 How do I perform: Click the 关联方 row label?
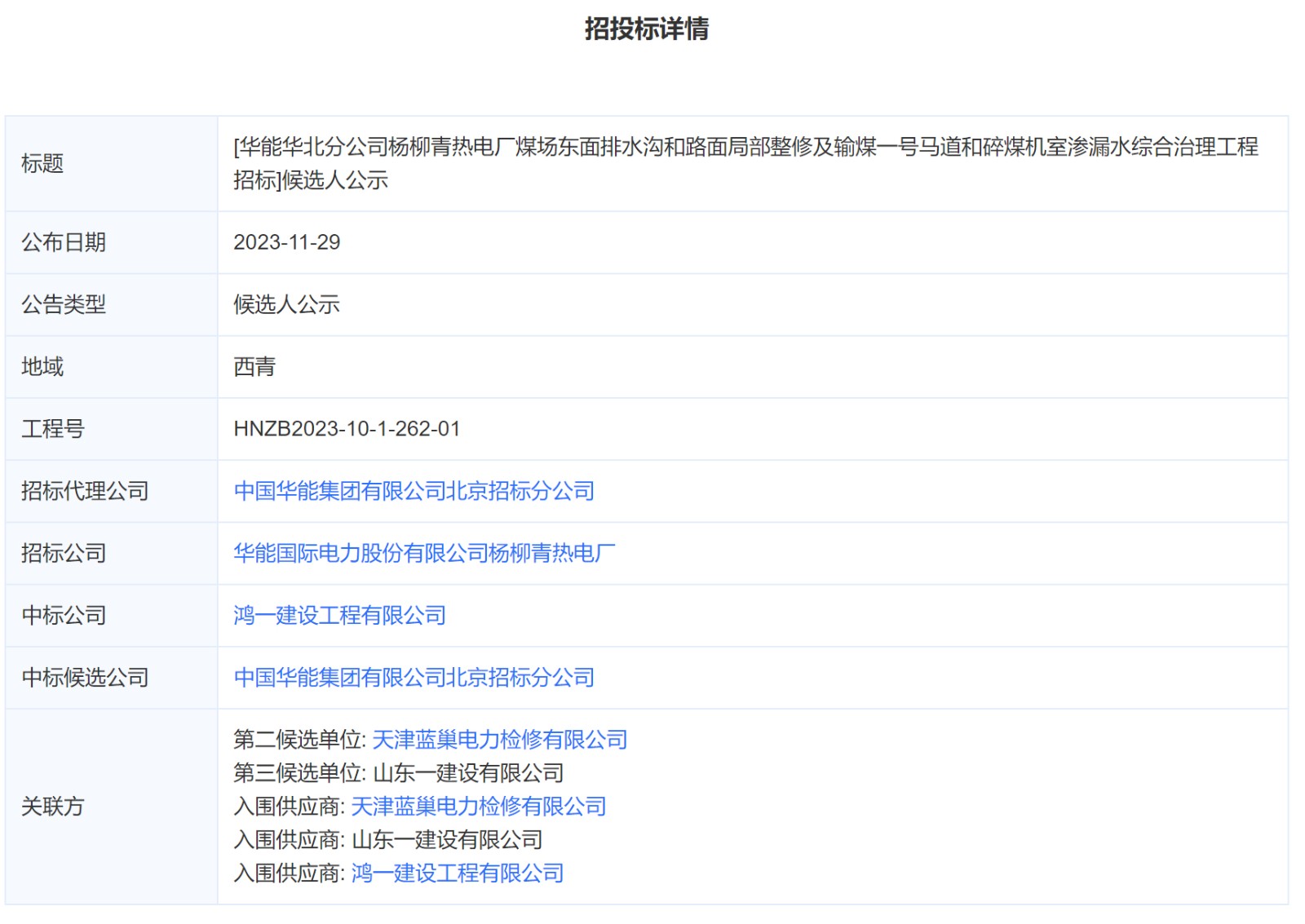point(52,807)
